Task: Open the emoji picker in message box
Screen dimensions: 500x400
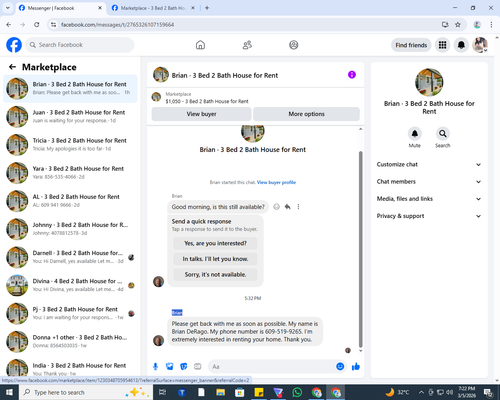Action: pyautogui.click(x=340, y=366)
